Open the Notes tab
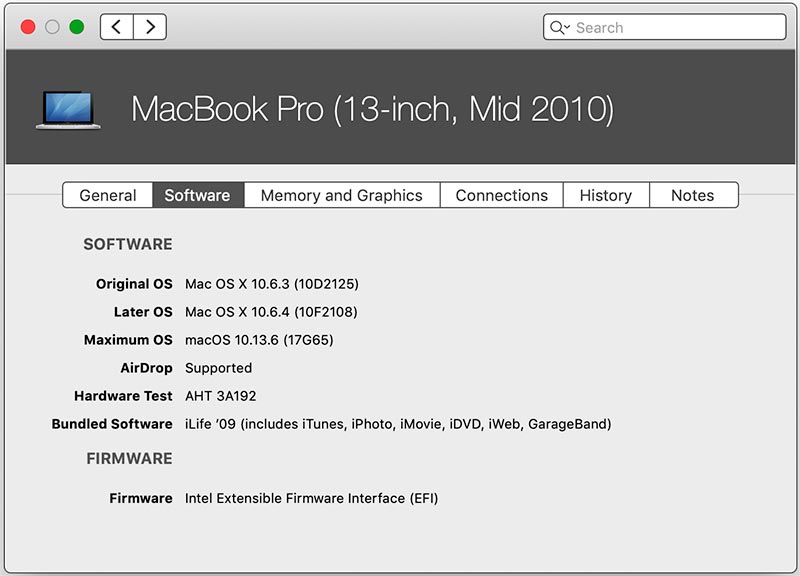This screenshot has width=800, height=576. 693,195
